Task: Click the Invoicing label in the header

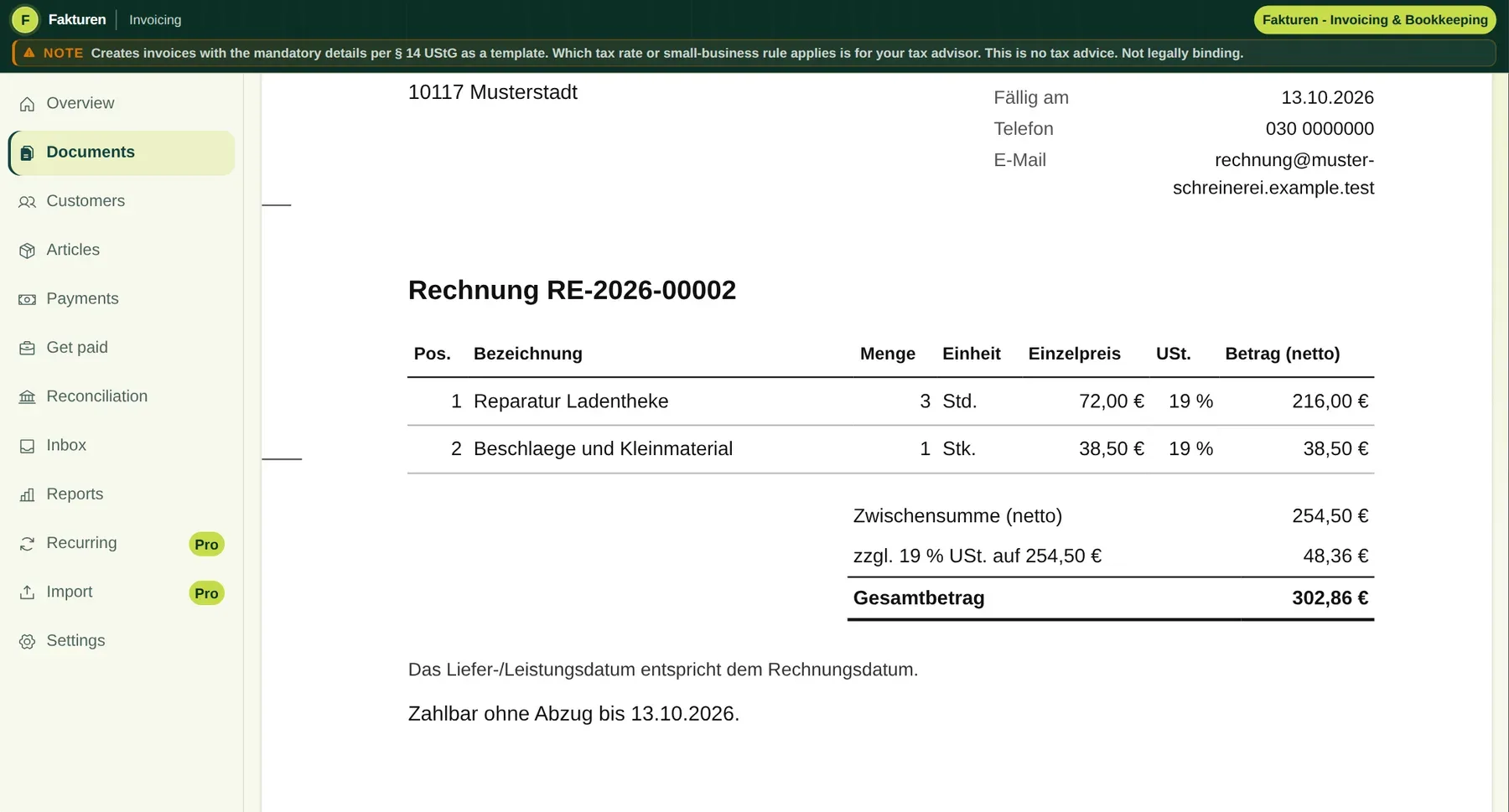Action: pyautogui.click(x=155, y=19)
